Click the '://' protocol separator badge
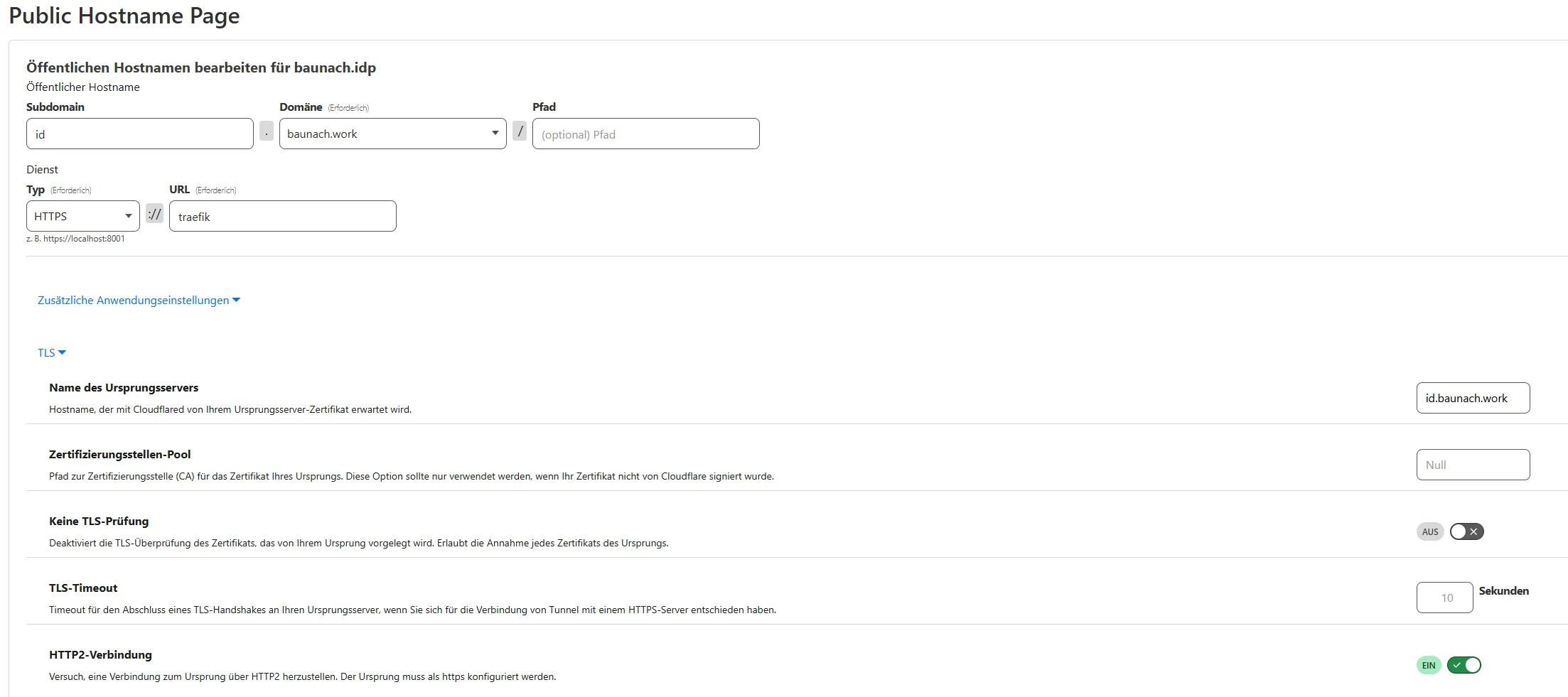This screenshot has width=1568, height=697. [x=154, y=214]
